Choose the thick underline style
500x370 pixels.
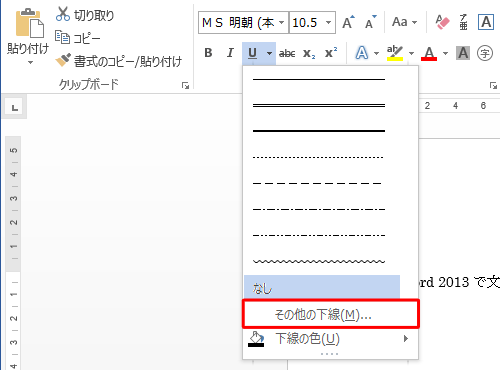point(319,131)
